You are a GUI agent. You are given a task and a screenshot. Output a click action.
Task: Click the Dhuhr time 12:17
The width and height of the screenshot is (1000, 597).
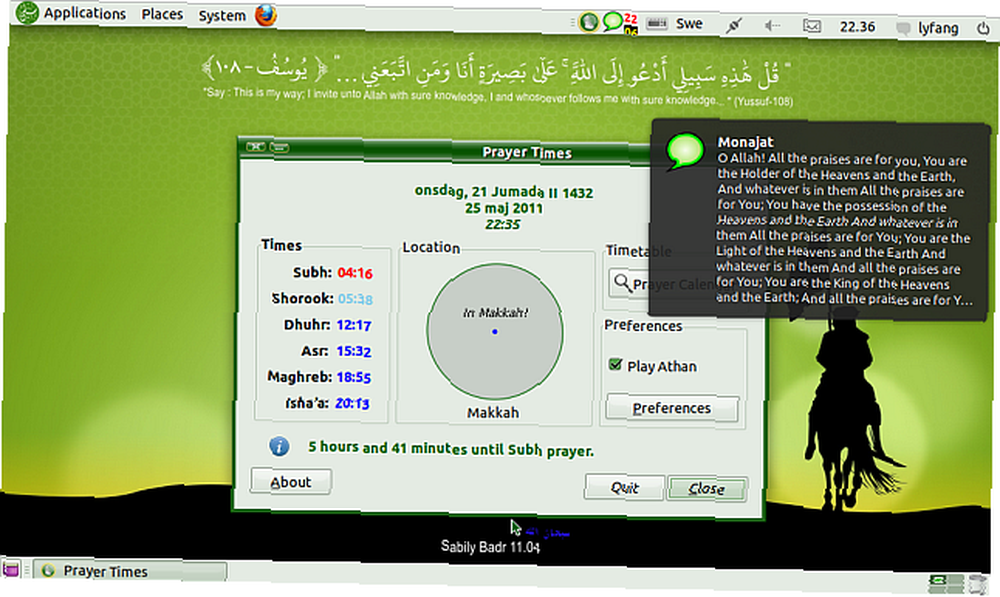[354, 325]
